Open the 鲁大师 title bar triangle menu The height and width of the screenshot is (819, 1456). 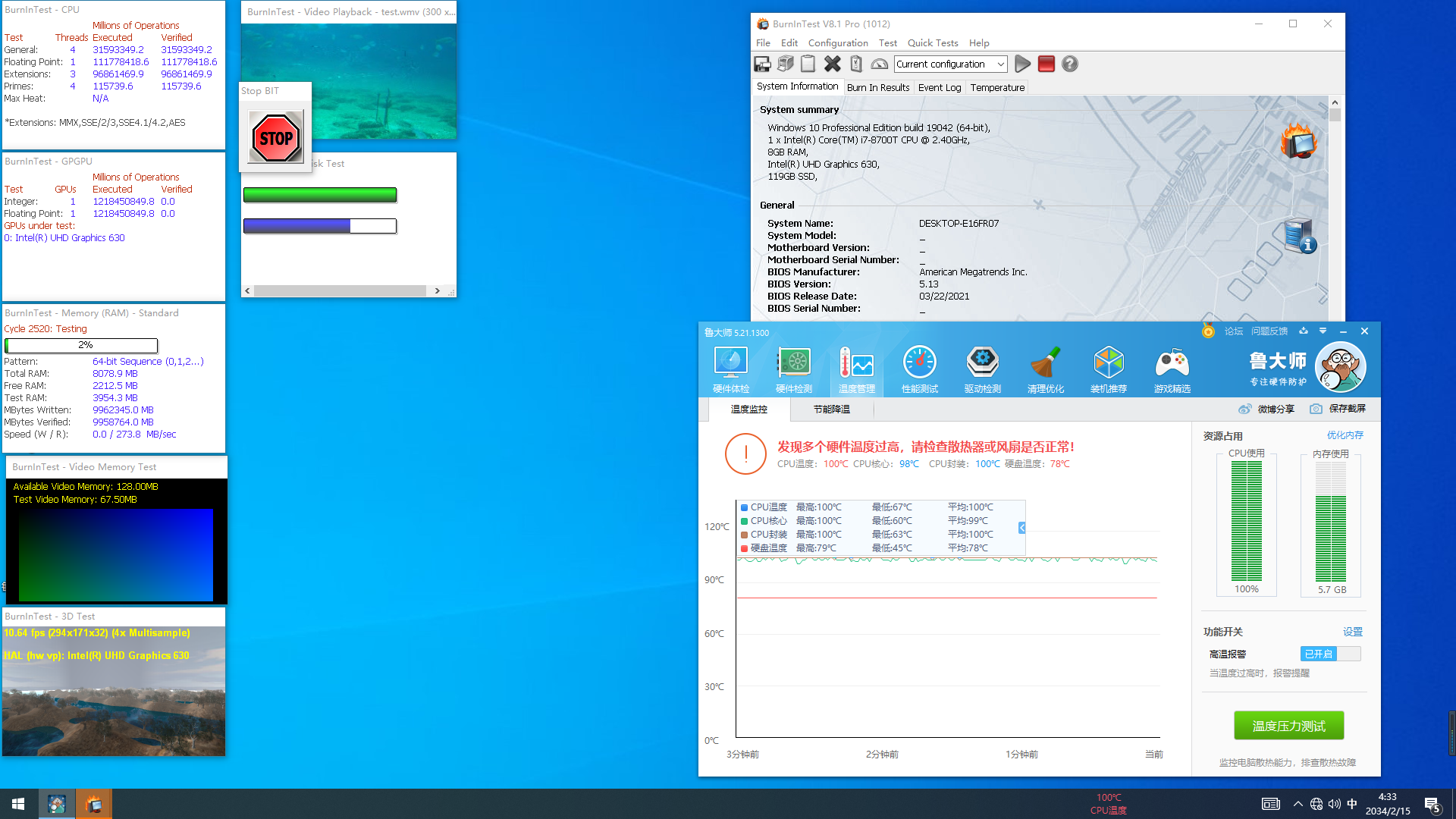1323,331
